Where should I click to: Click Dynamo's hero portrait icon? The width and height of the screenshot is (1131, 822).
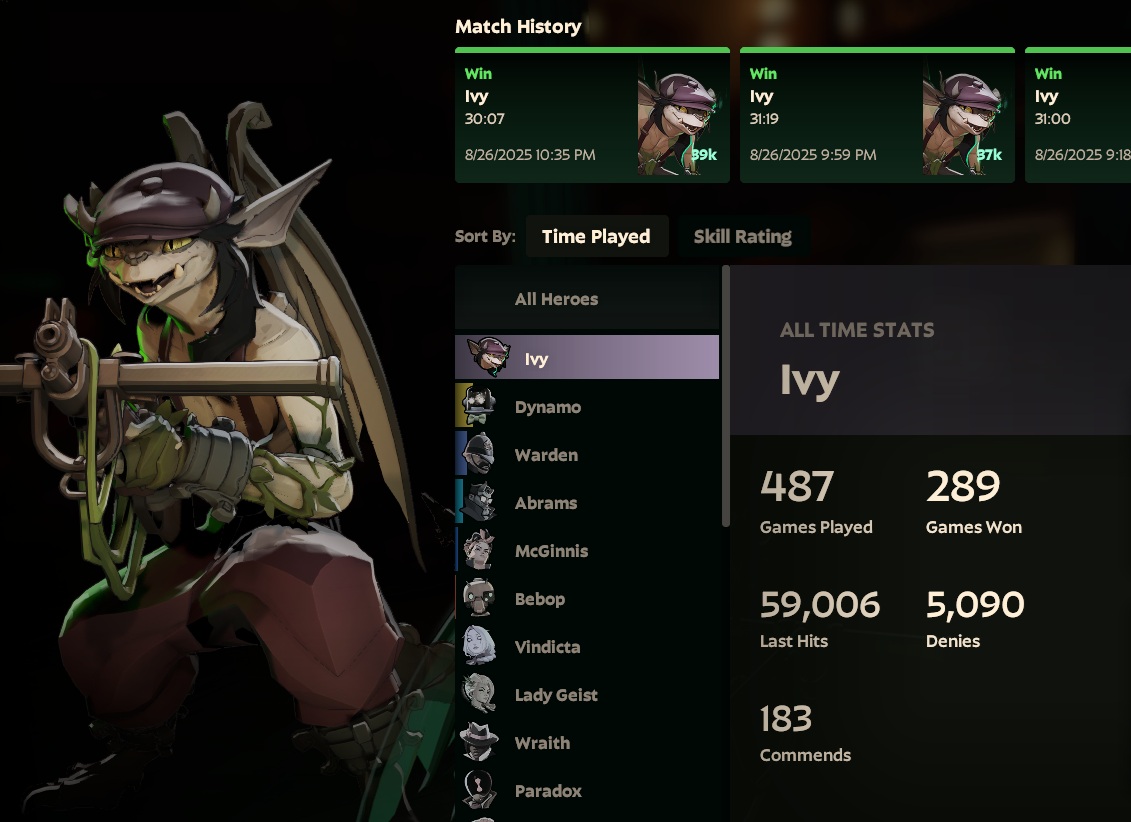[x=479, y=406]
